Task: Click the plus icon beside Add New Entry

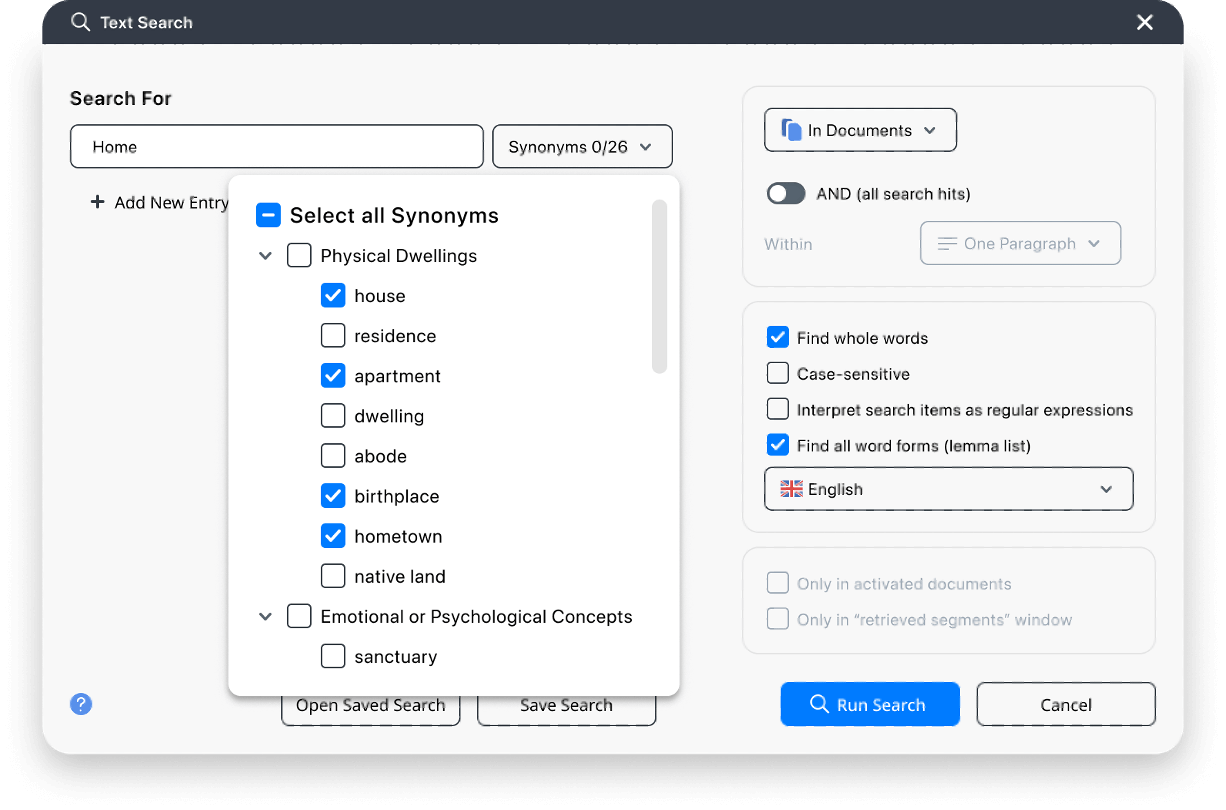Action: [97, 202]
